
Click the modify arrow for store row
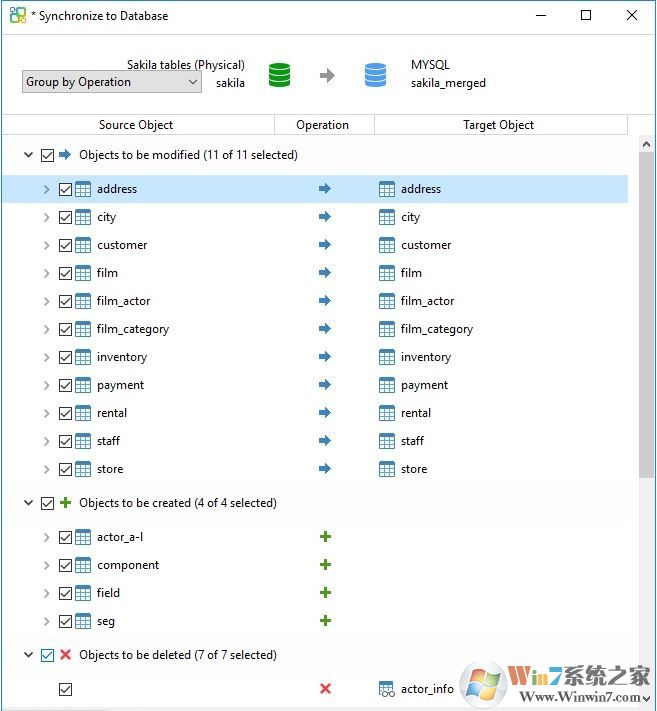coord(325,469)
